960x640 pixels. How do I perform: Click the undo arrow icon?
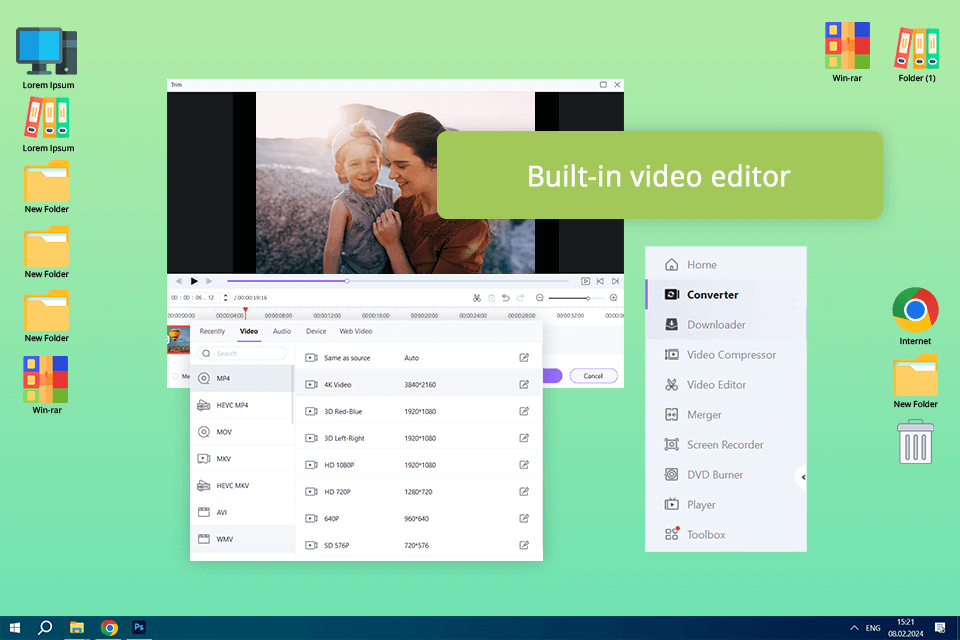coord(506,298)
